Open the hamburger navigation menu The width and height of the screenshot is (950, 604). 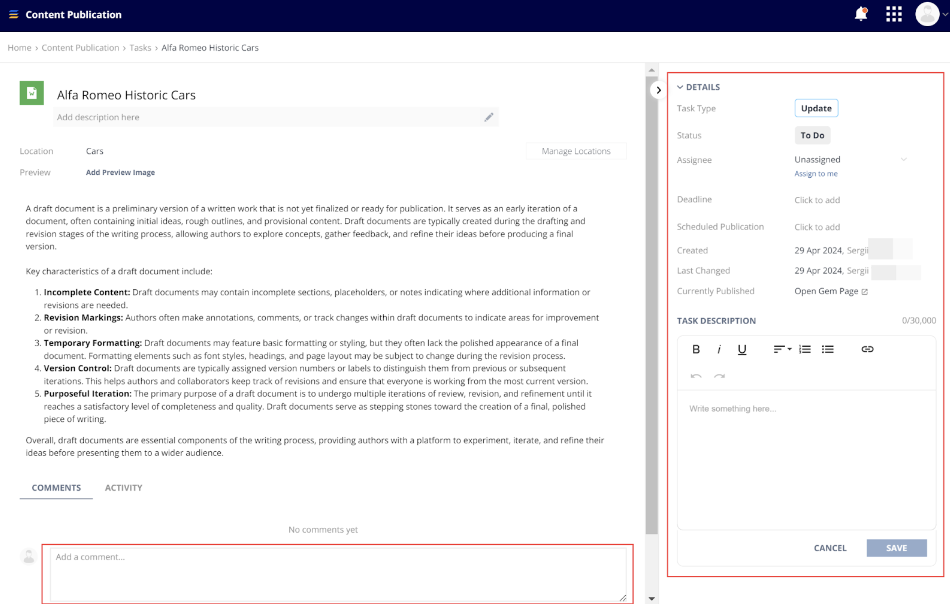pyautogui.click(x=13, y=15)
